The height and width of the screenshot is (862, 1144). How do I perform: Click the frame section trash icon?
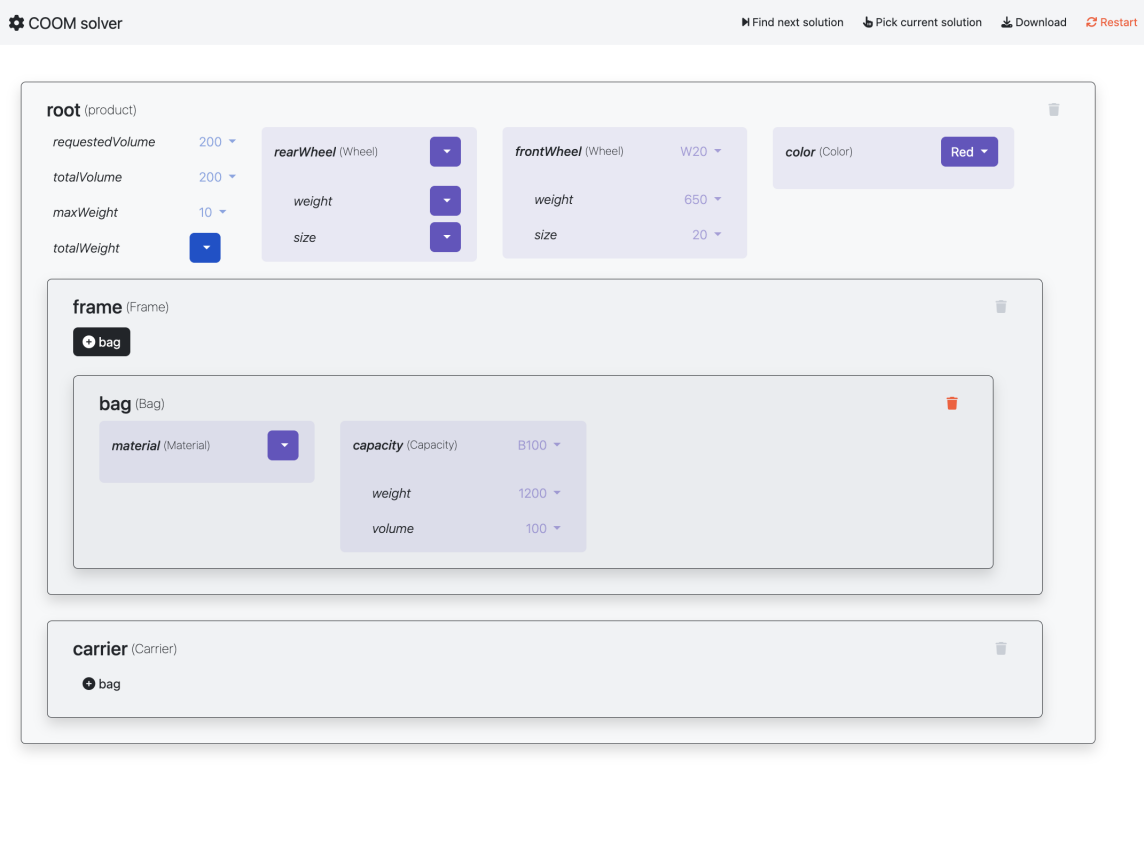click(1001, 307)
